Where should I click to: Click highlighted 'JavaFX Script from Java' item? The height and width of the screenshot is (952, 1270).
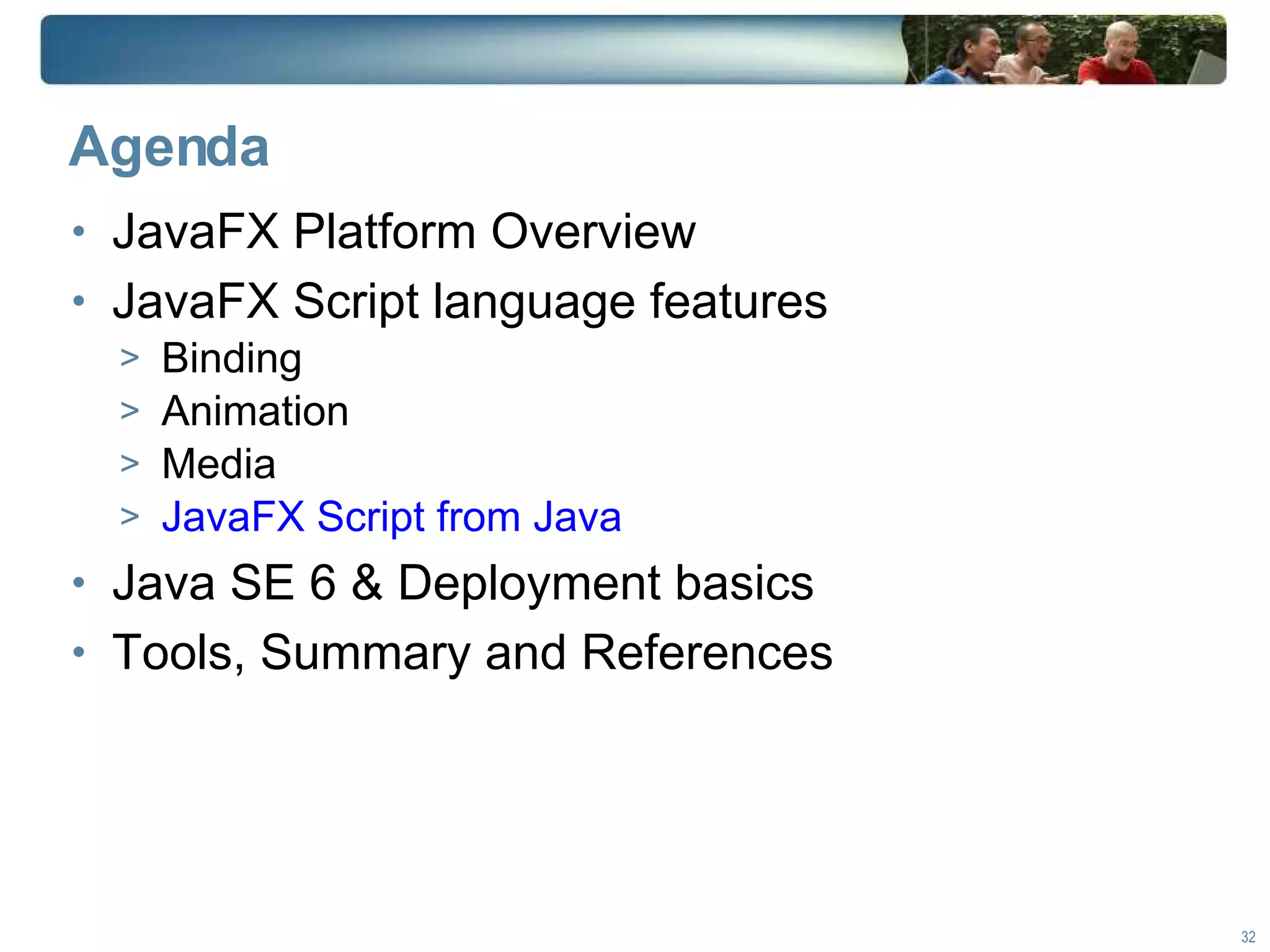click(x=391, y=516)
